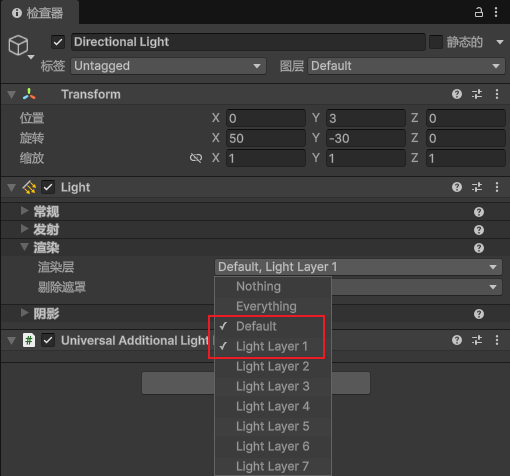Expand the 常规 section
The height and width of the screenshot is (476, 510).
tap(24, 211)
